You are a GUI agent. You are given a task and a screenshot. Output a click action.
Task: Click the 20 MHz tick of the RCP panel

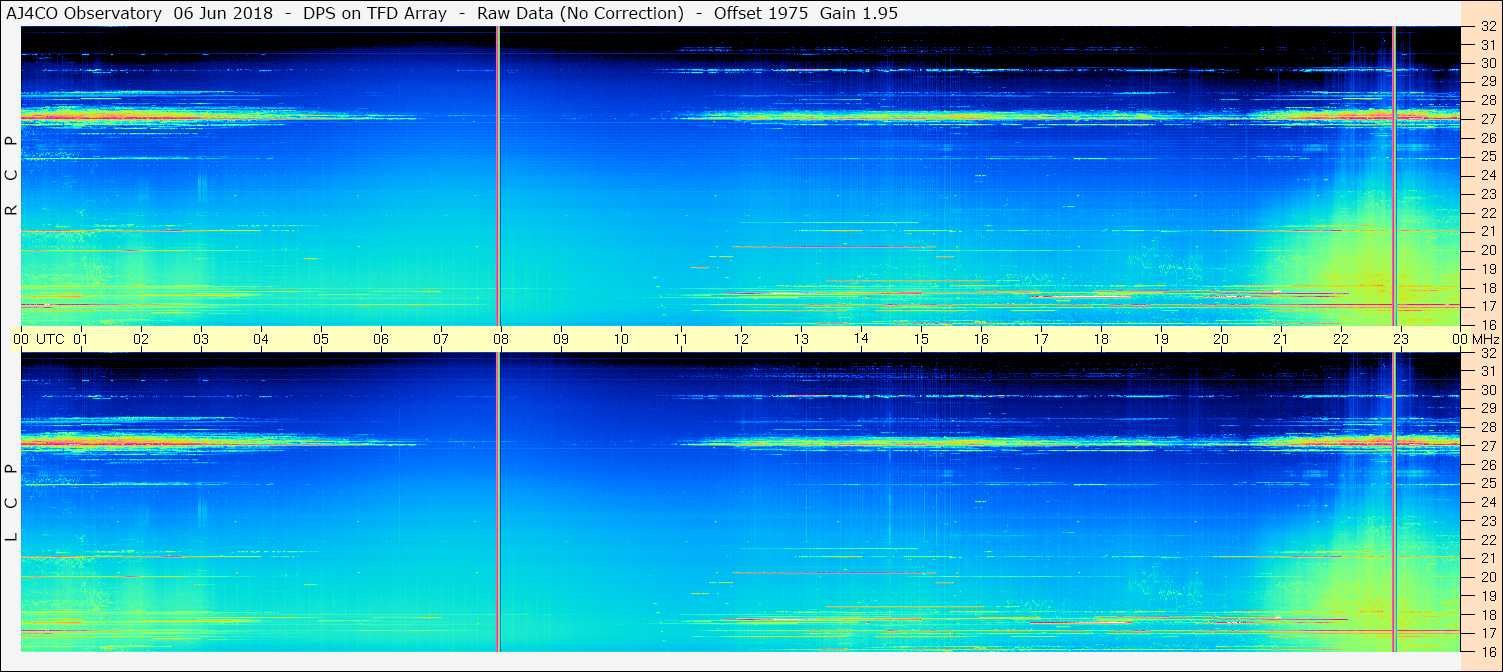coord(1487,250)
